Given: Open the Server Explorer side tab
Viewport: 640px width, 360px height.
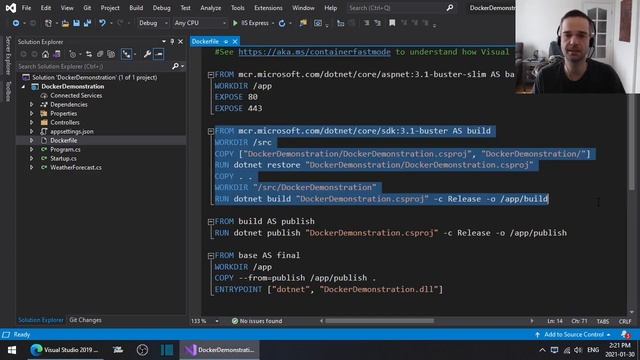Looking at the screenshot, I should (x=8, y=55).
